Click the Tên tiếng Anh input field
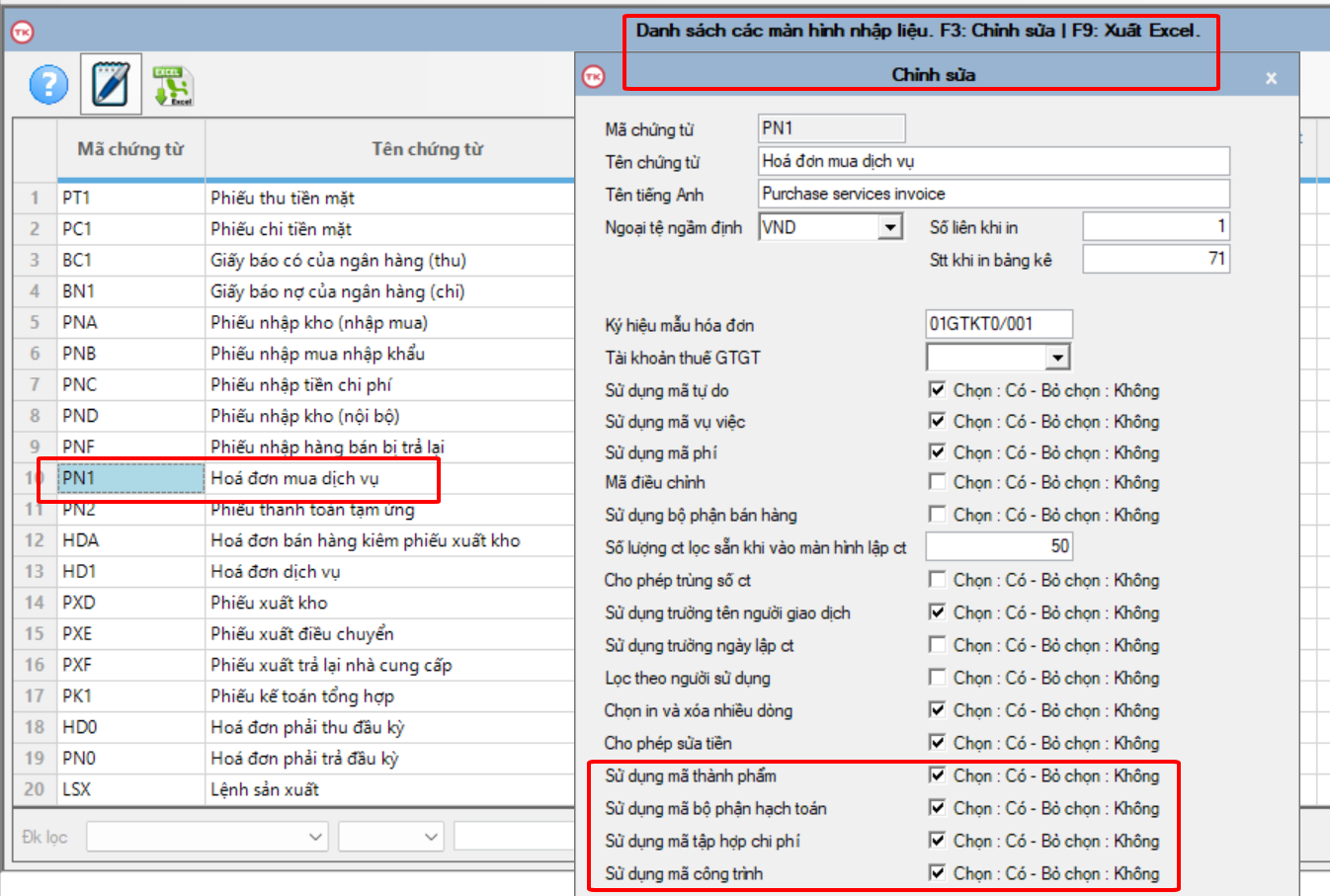 [x=993, y=194]
